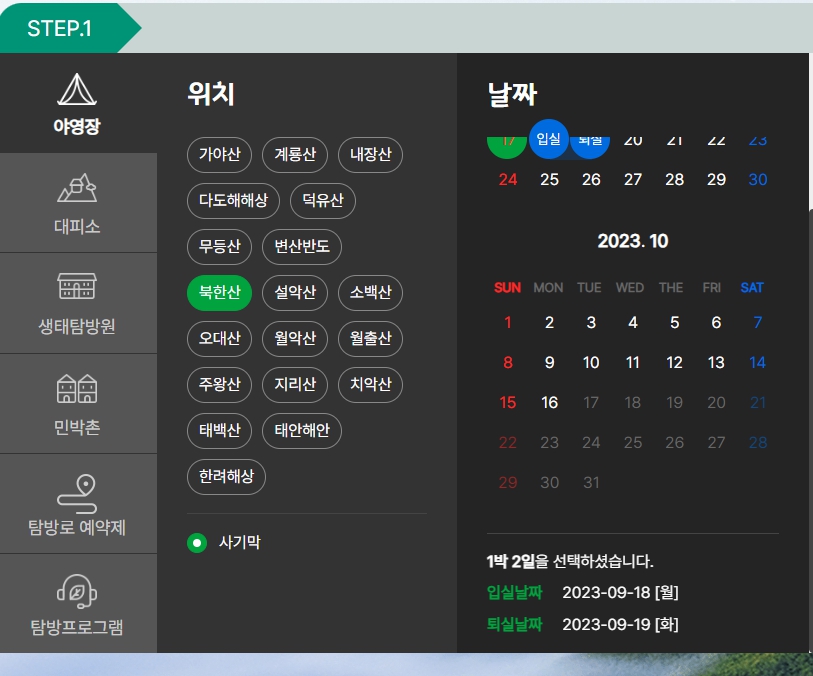Pick Sunday October 15 on the calendar
Viewport: 813px width, 676px height.
tap(508, 402)
